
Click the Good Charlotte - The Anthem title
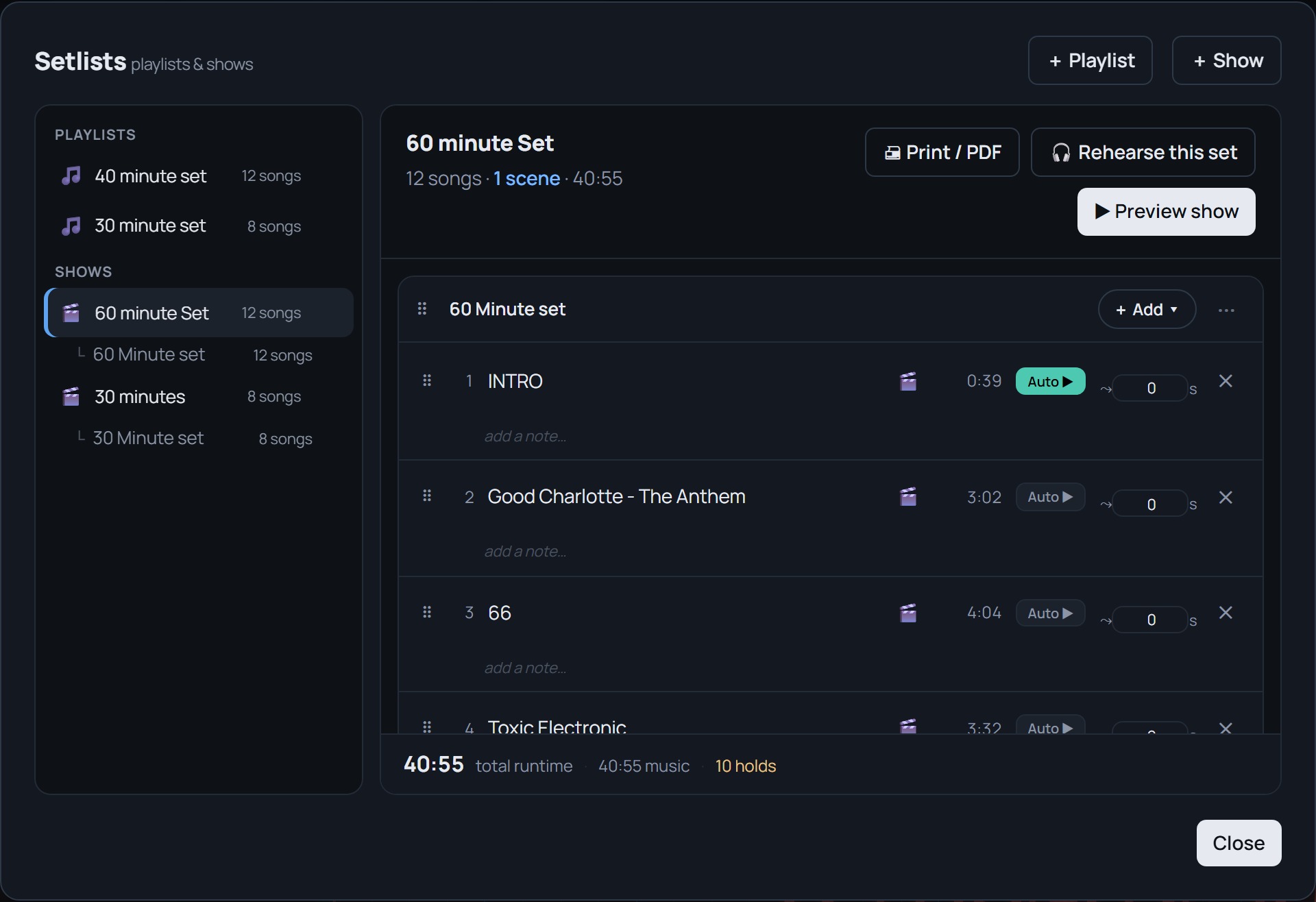(616, 496)
